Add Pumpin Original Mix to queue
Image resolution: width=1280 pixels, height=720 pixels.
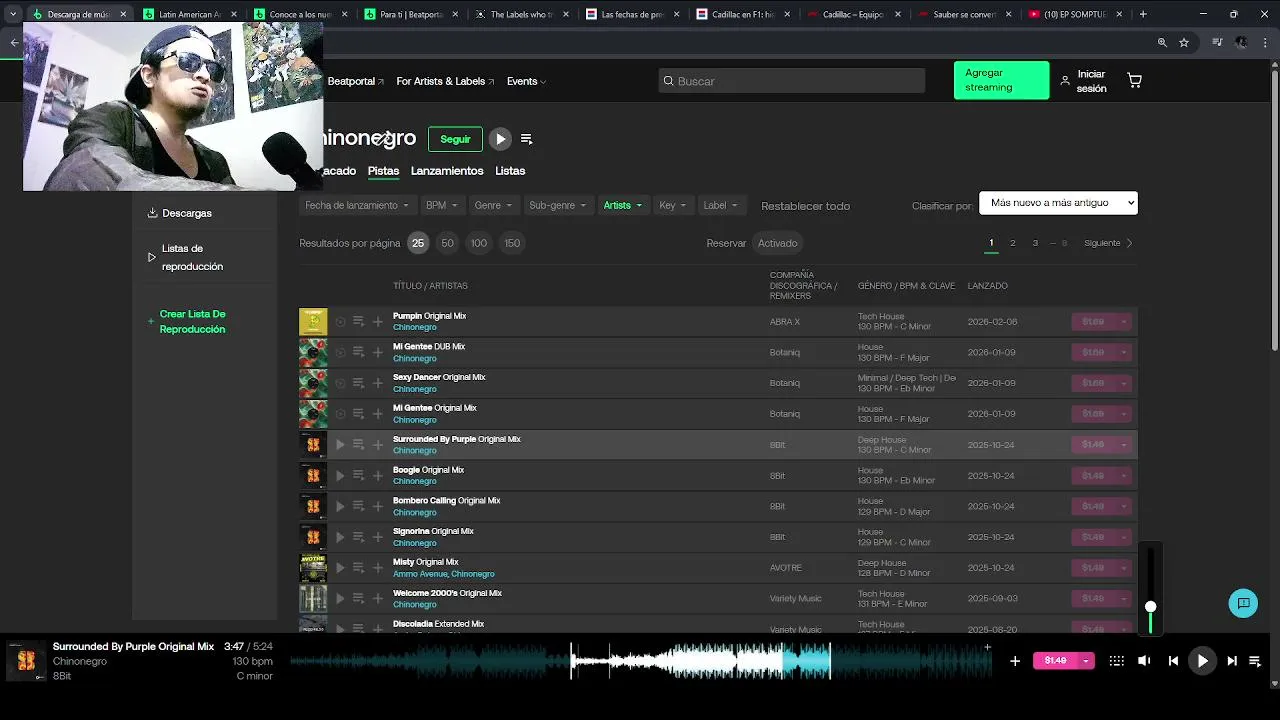point(358,322)
